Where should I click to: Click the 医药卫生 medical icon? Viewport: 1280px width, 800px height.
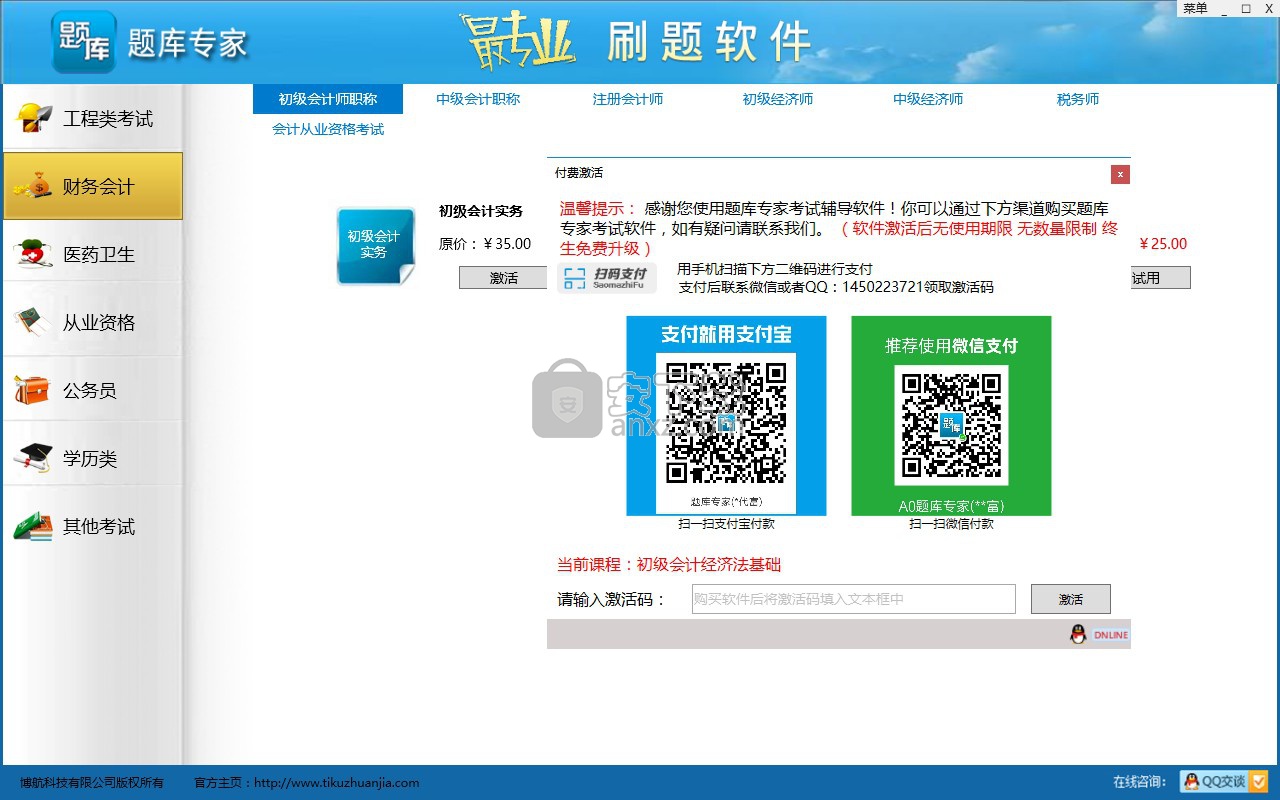[34, 254]
